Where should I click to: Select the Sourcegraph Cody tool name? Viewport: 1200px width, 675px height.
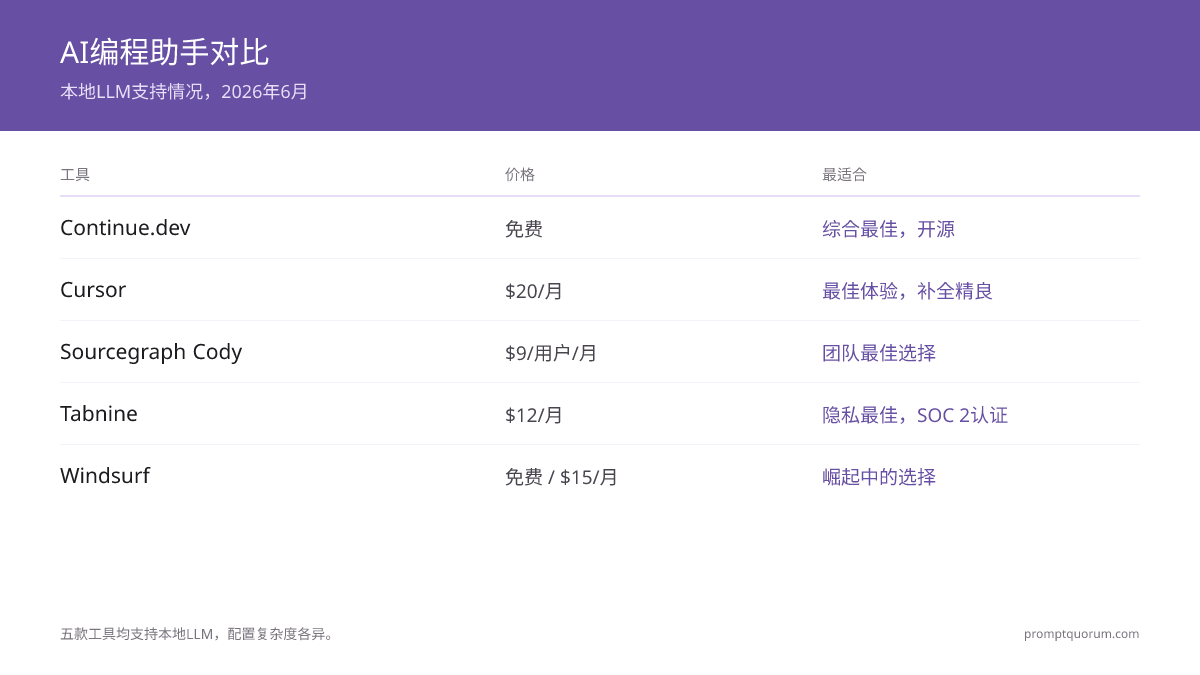(151, 352)
